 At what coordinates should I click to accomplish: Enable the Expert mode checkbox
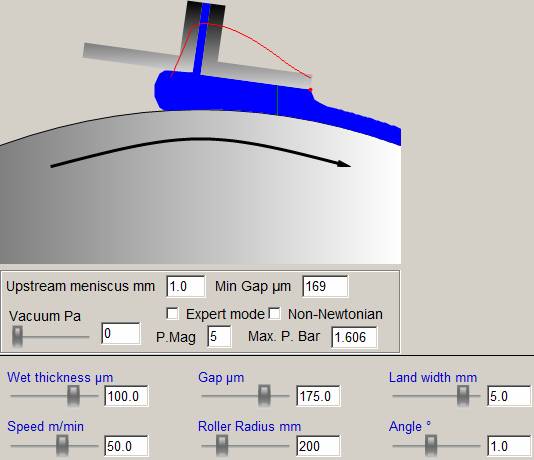click(172, 314)
